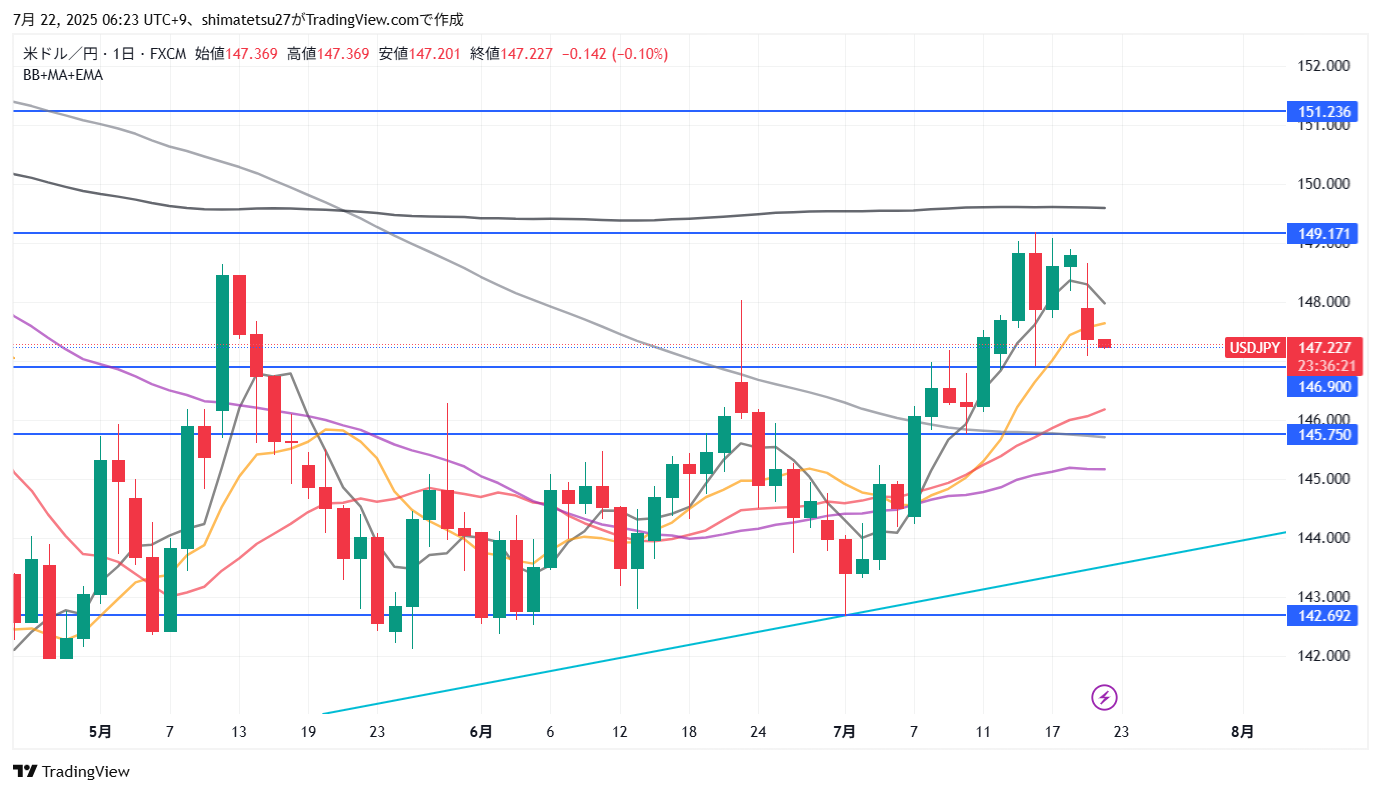Select the 142.692 horizontal line price label
This screenshot has height=793, width=1381.
tap(1324, 616)
